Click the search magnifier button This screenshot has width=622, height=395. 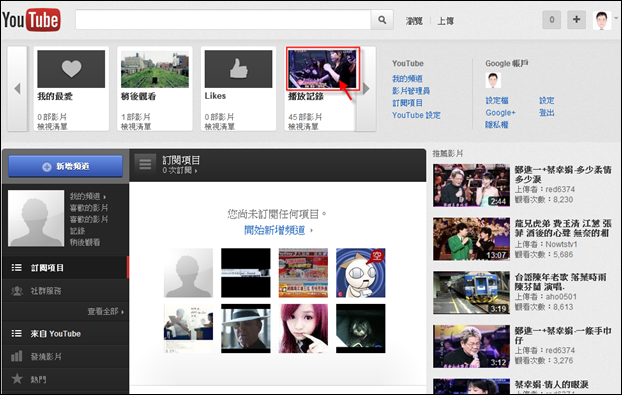(x=382, y=20)
